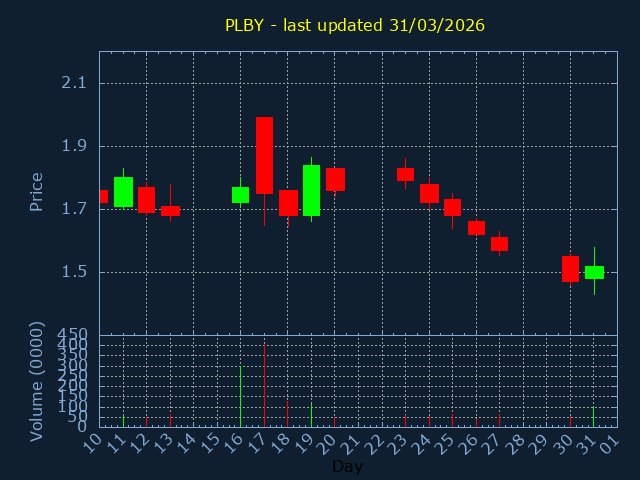This screenshot has width=640, height=480.
Task: Click the green candlestick on day 16
Action: (240, 195)
